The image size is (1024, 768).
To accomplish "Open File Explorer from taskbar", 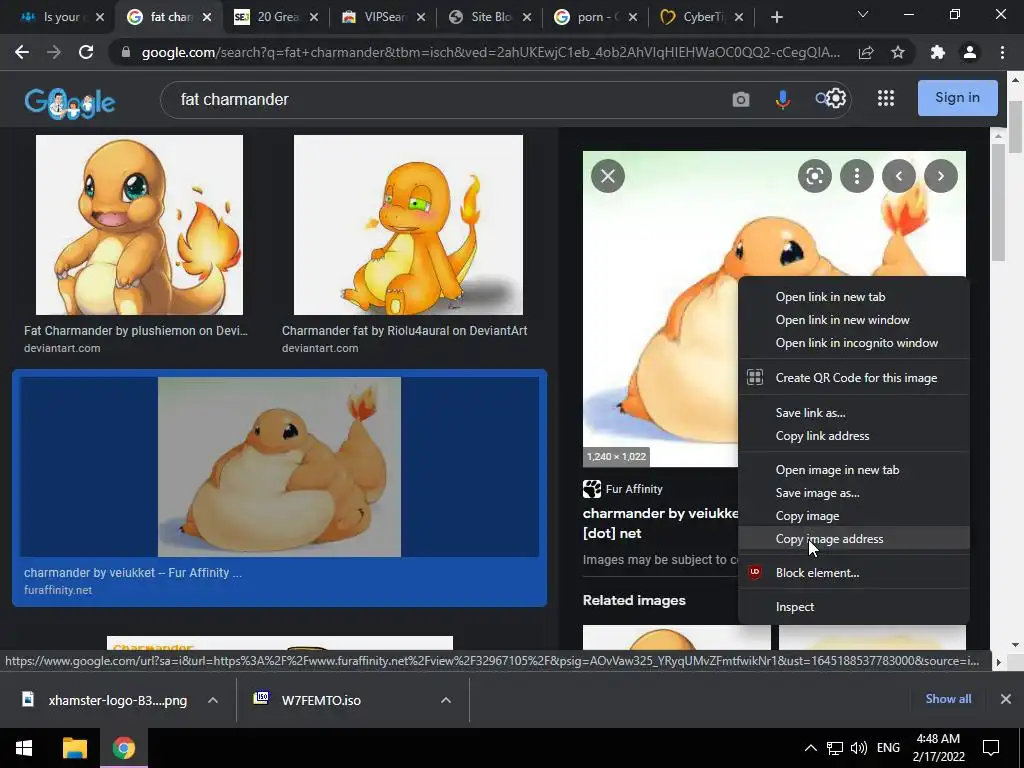I will (74, 748).
